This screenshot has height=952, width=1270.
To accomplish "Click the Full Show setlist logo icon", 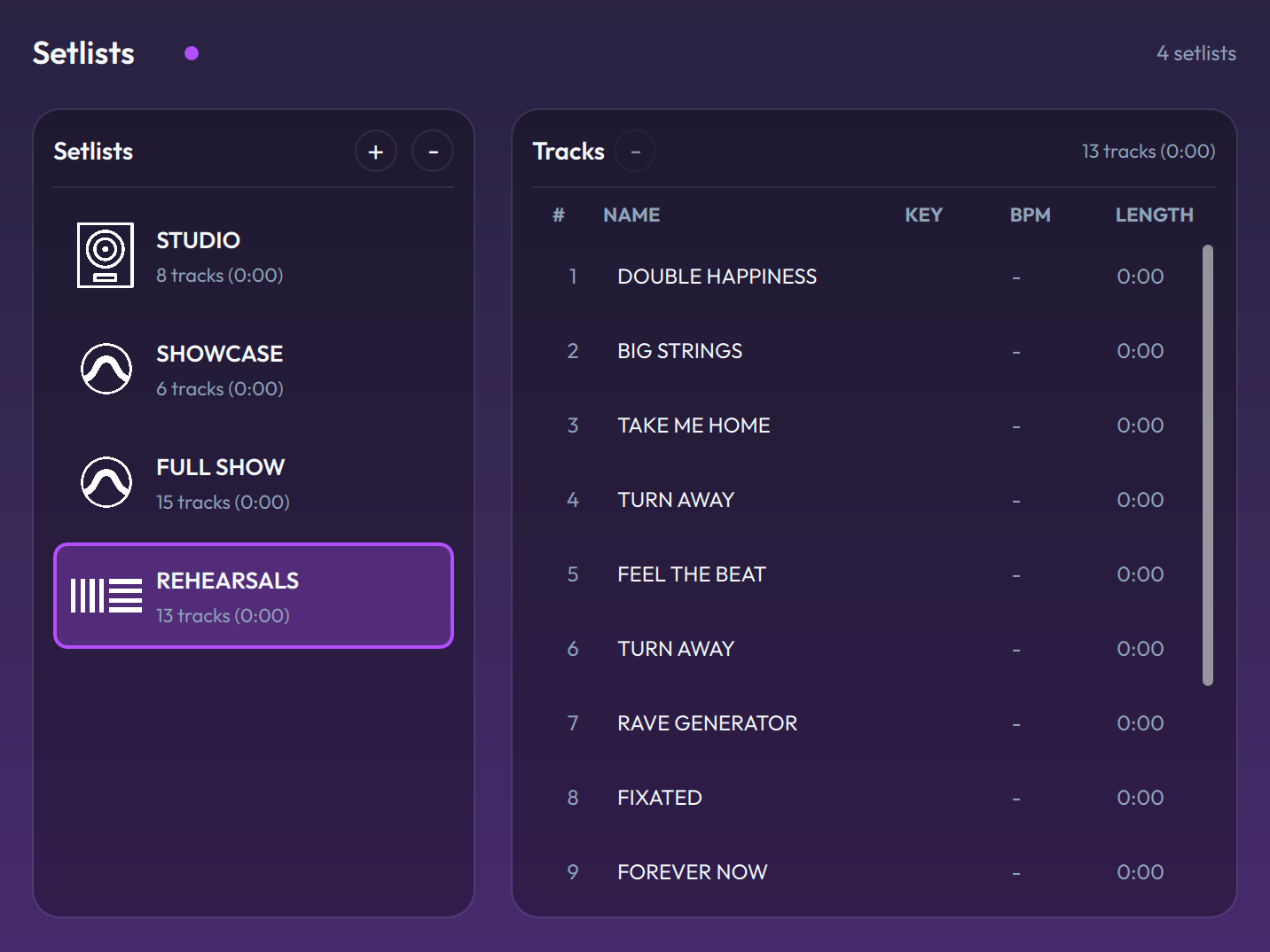I will click(x=106, y=482).
